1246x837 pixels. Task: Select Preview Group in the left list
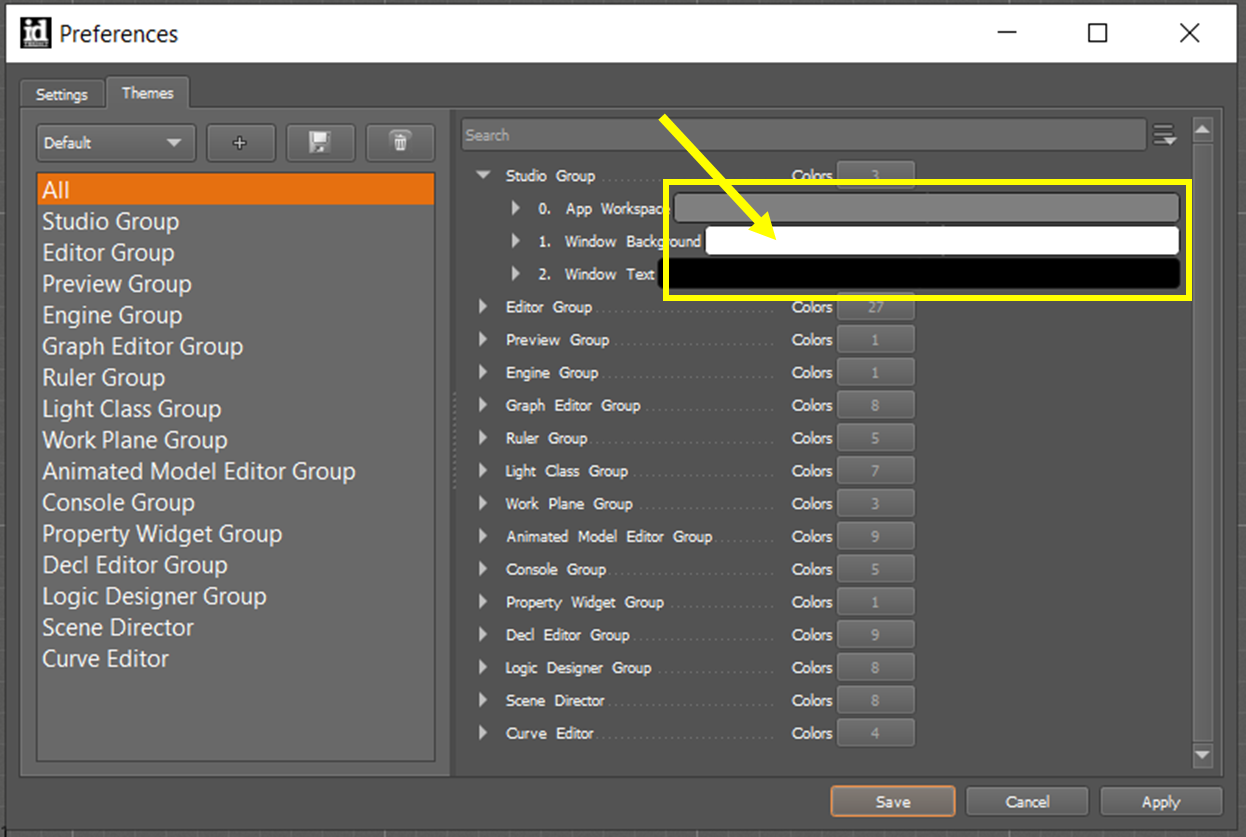[236, 284]
